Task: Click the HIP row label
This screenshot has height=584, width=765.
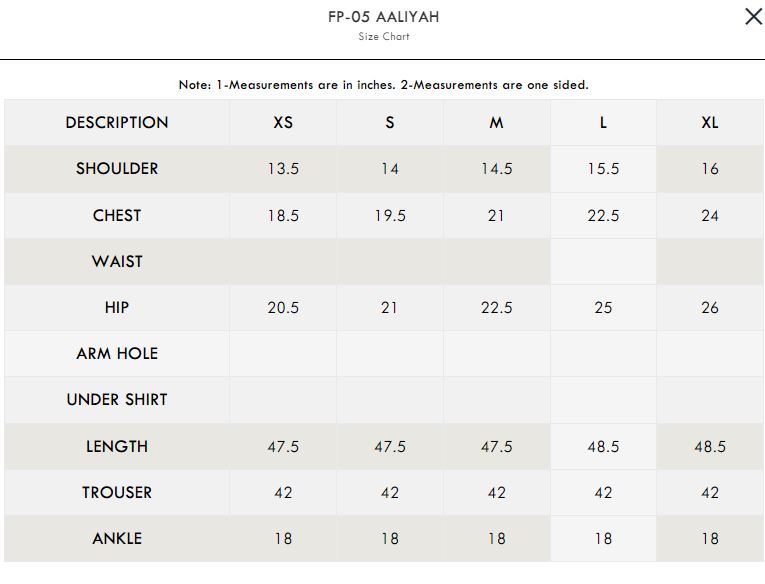Action: (117, 307)
